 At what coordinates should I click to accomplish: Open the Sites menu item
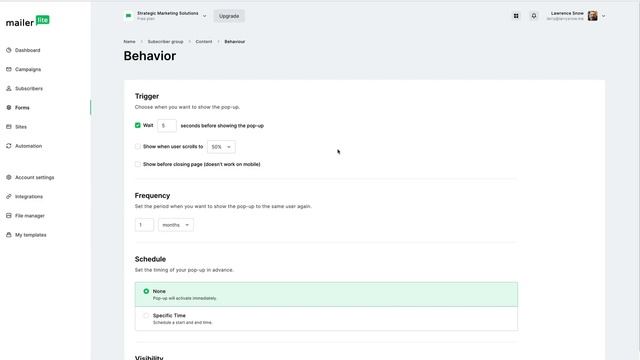click(x=21, y=127)
